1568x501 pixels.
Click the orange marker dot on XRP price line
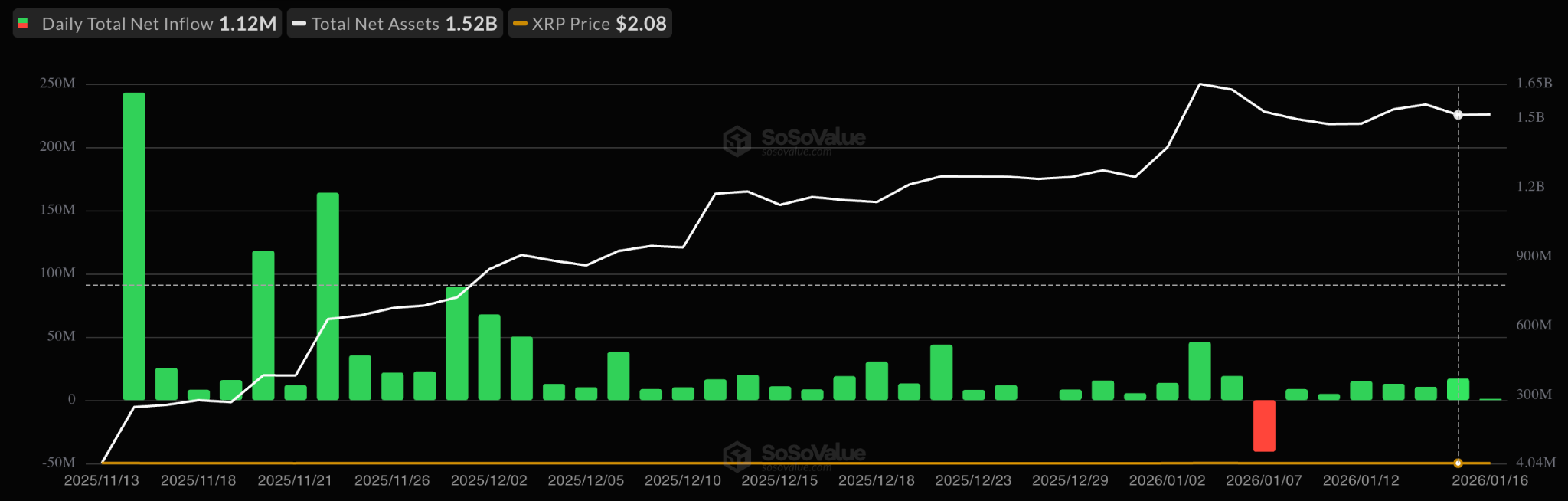pyautogui.click(x=1458, y=463)
